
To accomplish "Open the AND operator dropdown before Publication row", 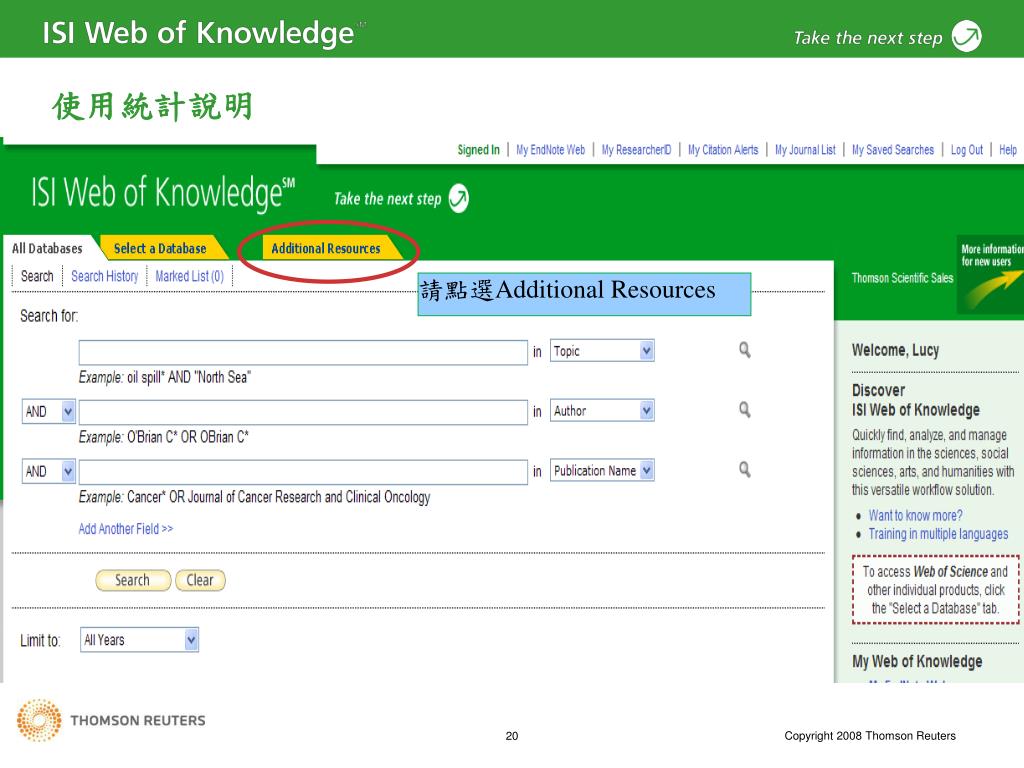I will (49, 471).
